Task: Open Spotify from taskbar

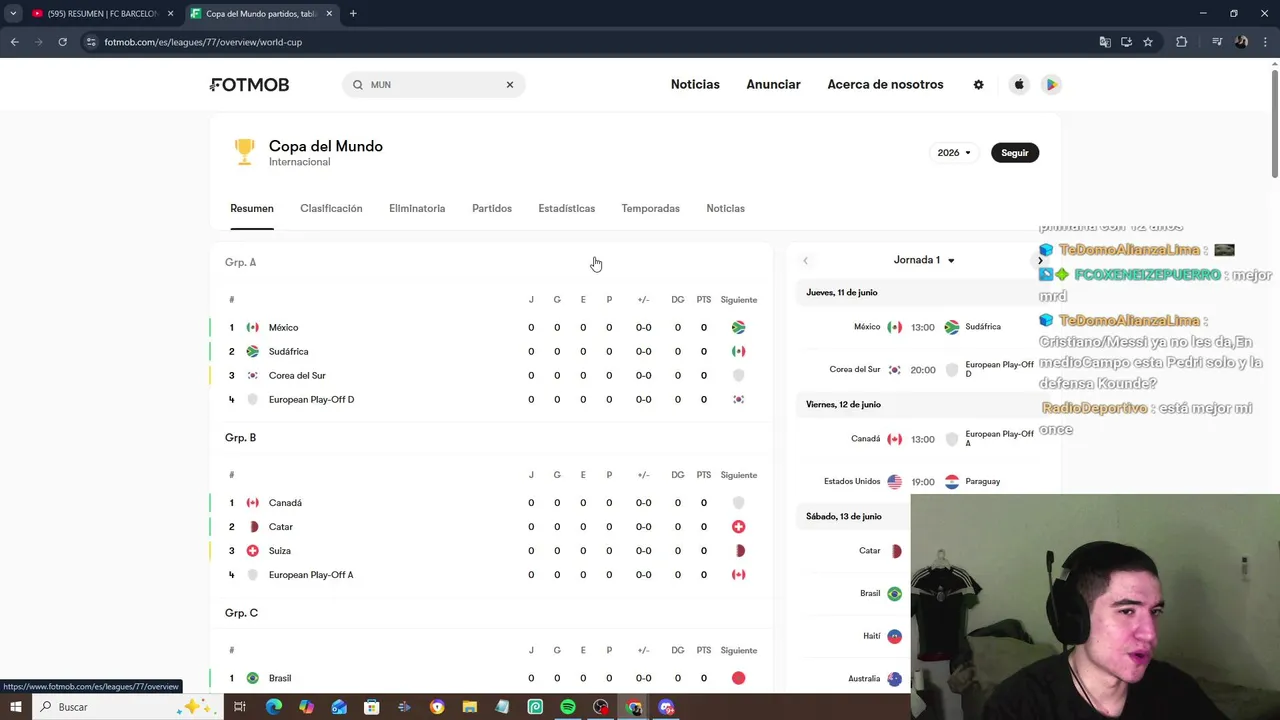Action: pyautogui.click(x=568, y=707)
